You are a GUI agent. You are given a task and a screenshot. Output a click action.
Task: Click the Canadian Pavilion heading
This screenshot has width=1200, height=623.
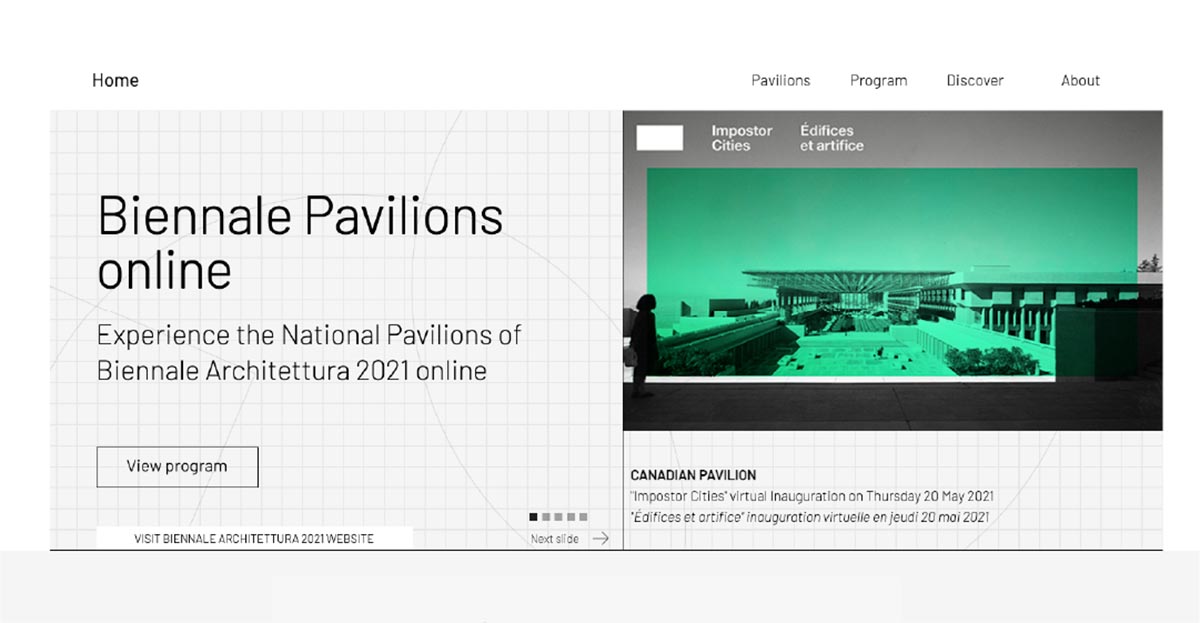(693, 475)
